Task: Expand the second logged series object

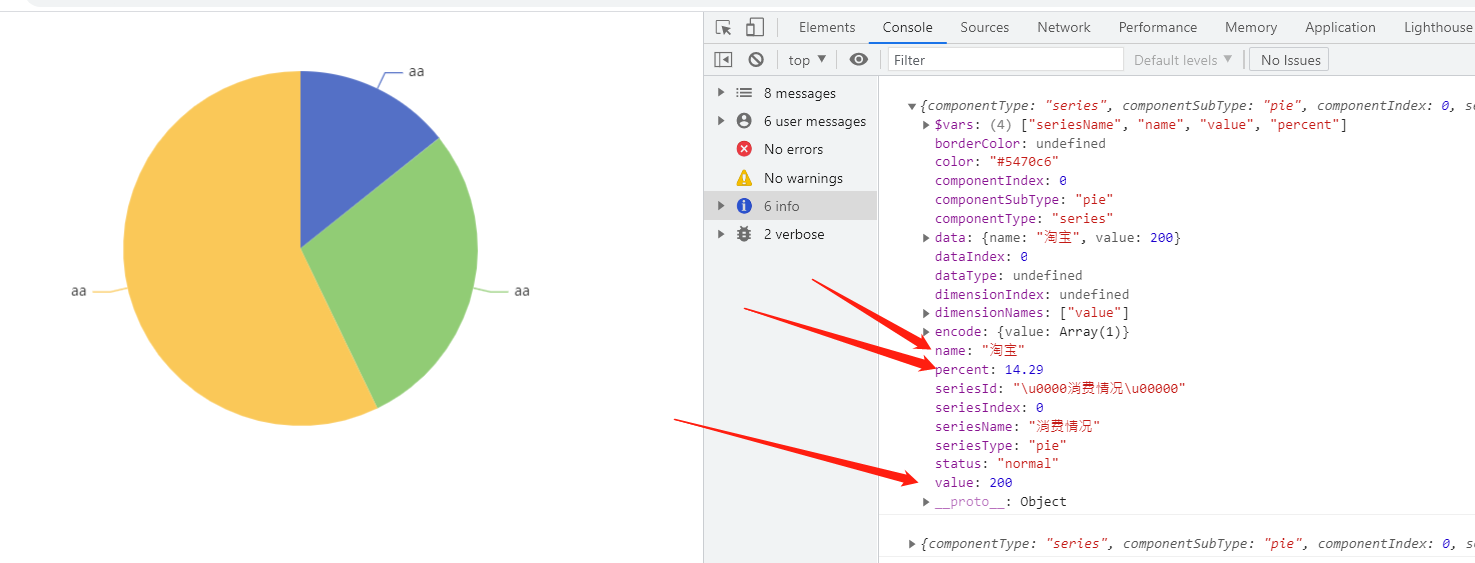Action: coord(912,544)
